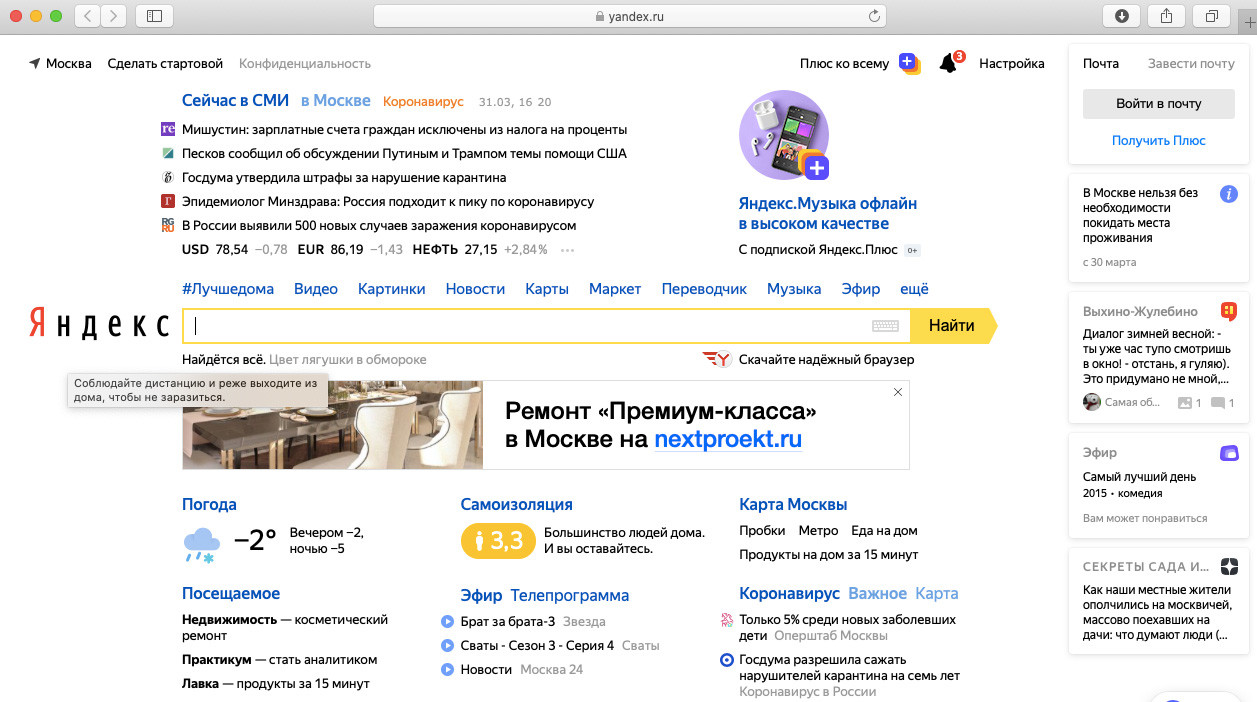
Task: Close the nextproekt.ru ad banner
Action: [897, 392]
